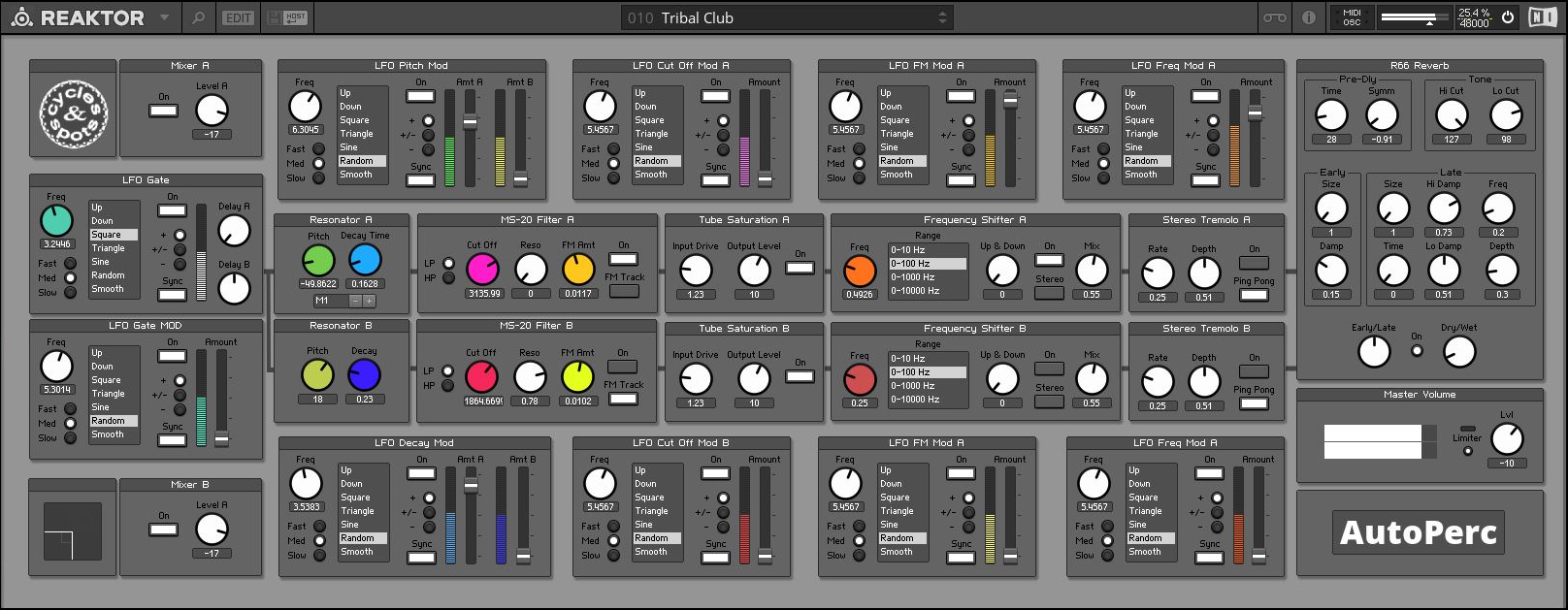Screen dimensions: 1568x610
Task: Select Square waveform in LFO Gate
Action: tap(114, 235)
